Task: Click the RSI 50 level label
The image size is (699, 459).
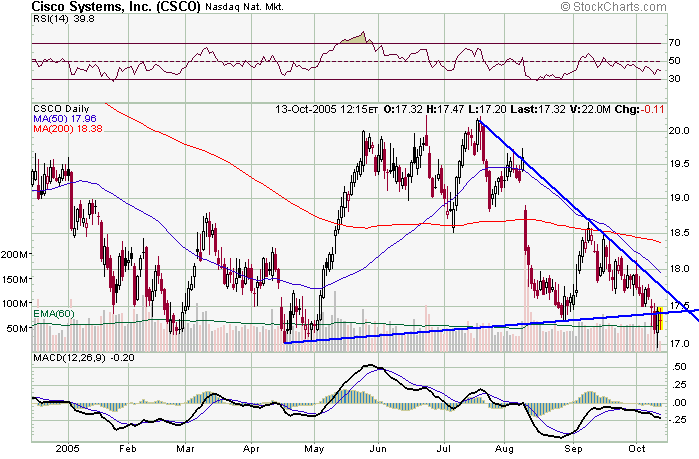Action: click(x=674, y=61)
